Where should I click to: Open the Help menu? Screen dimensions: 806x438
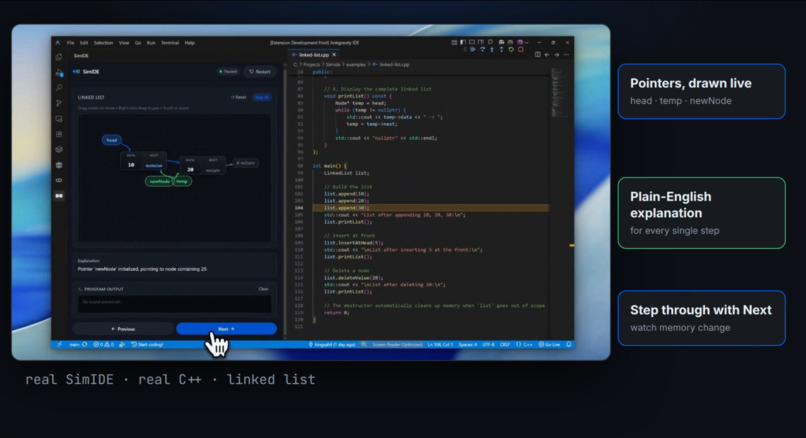(x=190, y=43)
